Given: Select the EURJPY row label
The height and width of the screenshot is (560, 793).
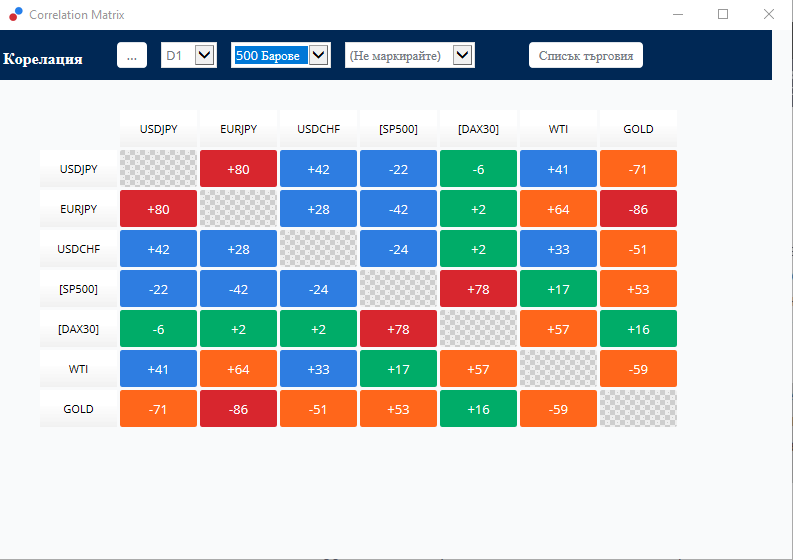Looking at the screenshot, I should click(x=78, y=209).
